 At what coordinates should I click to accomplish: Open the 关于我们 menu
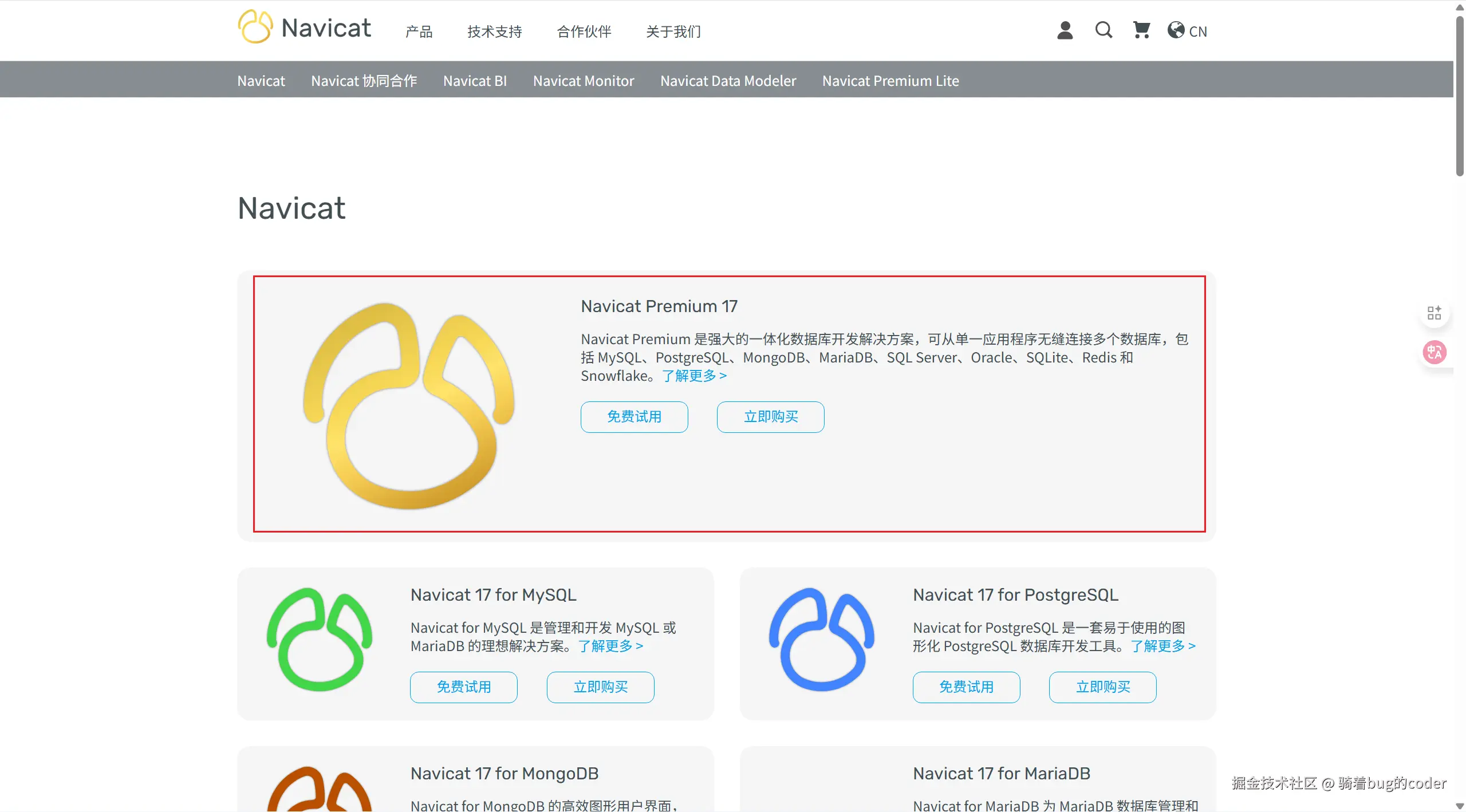(673, 31)
